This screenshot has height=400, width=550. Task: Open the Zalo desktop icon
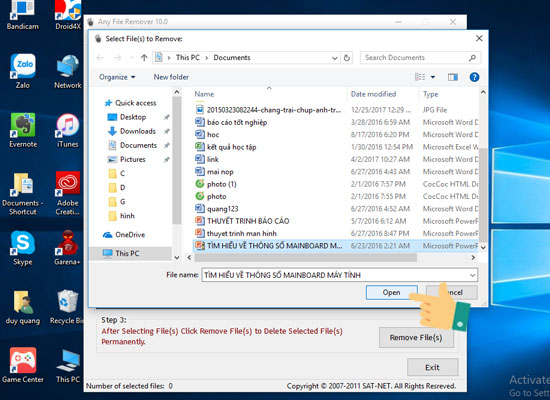coord(23,71)
